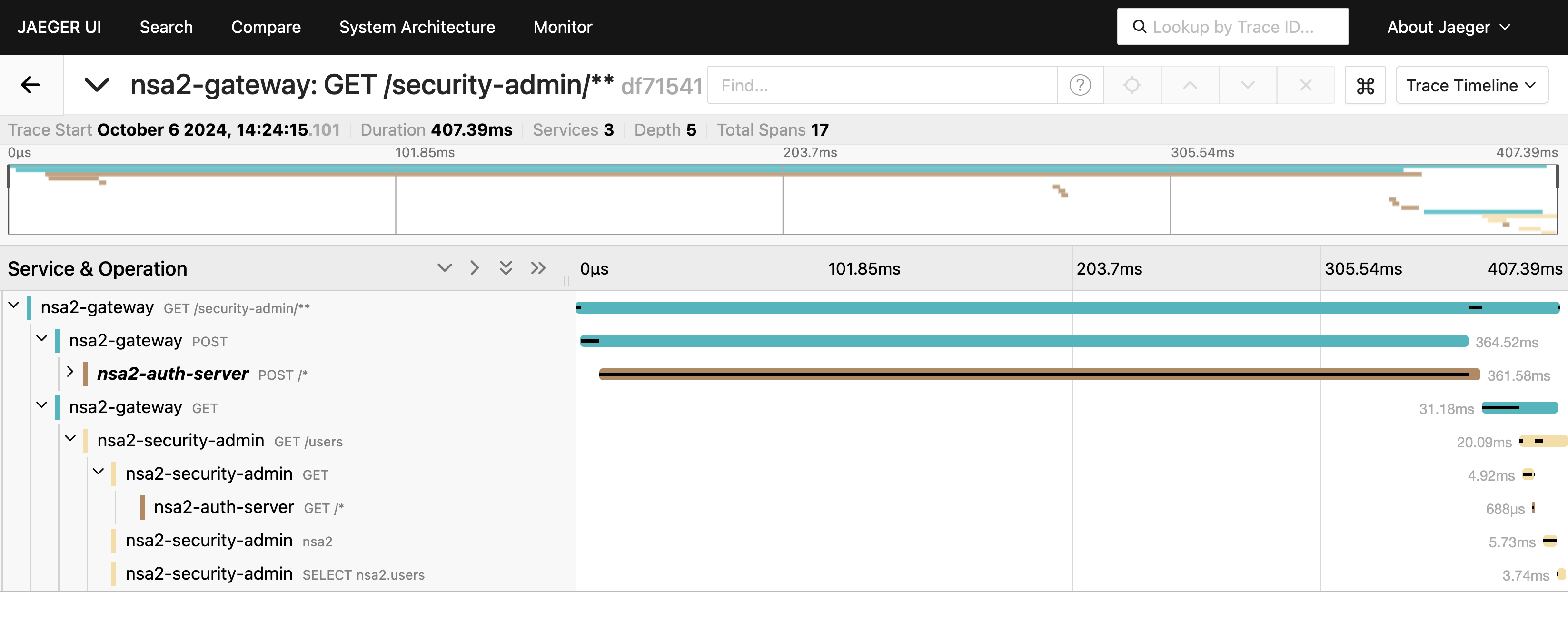Expand one level of spans chevron down
The image size is (1568, 631).
[x=444, y=268]
